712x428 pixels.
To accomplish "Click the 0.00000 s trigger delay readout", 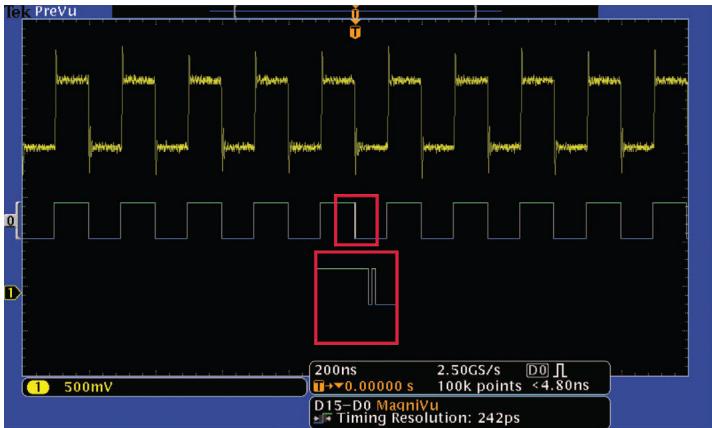I will coord(379,386).
